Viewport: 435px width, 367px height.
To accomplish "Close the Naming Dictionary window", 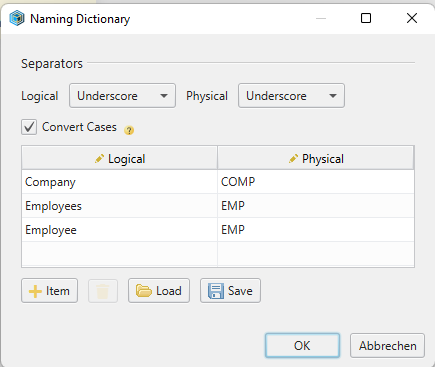I will [x=412, y=18].
